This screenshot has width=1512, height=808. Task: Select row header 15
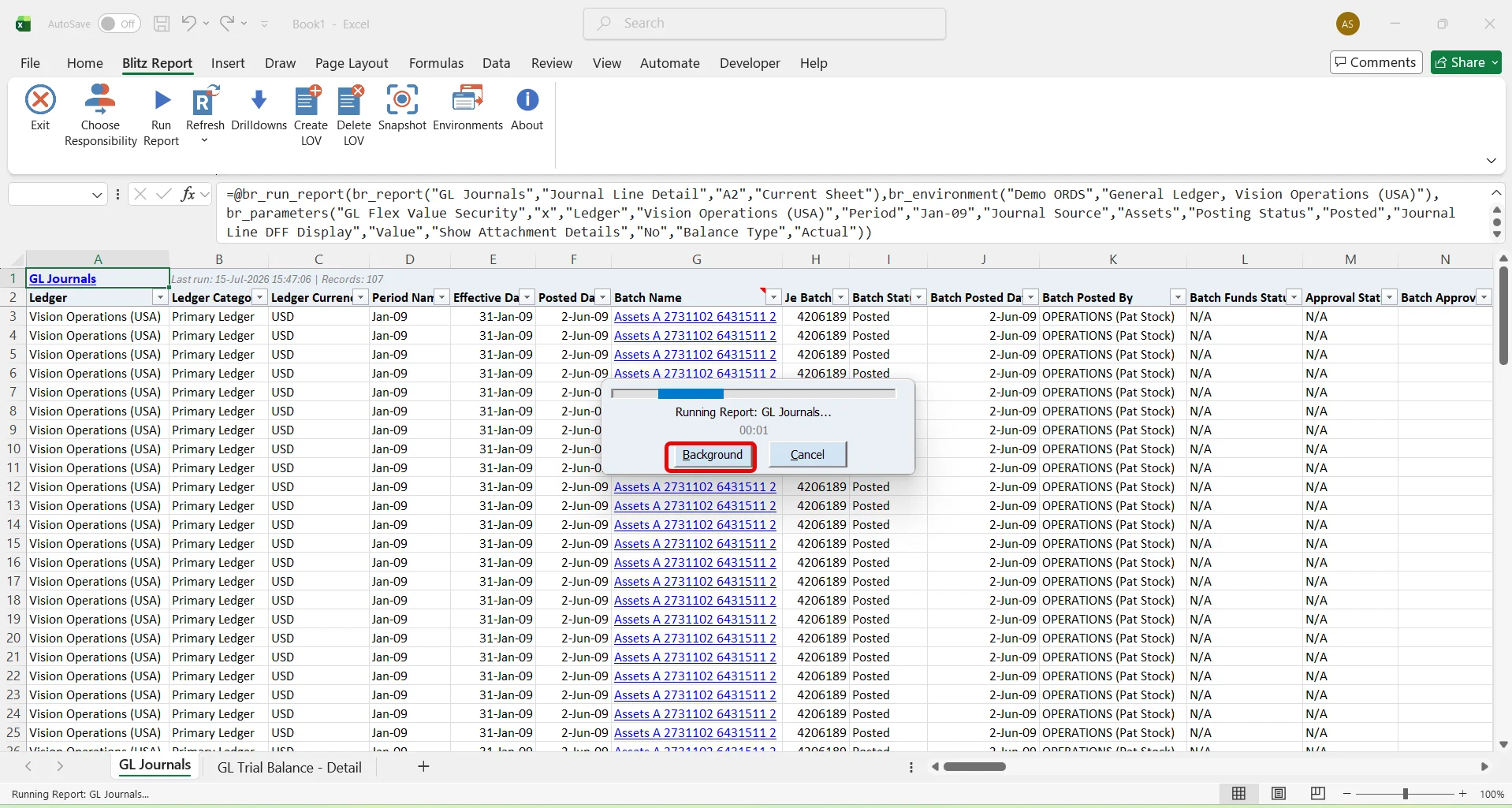[x=13, y=543]
